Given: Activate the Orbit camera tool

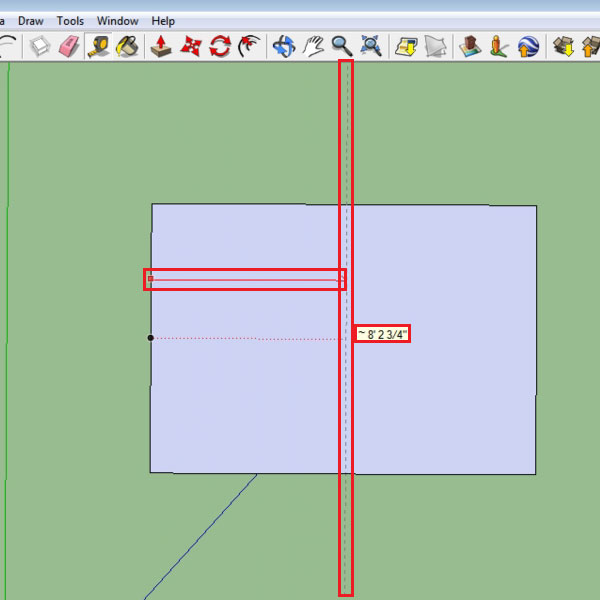Looking at the screenshot, I should [x=284, y=46].
